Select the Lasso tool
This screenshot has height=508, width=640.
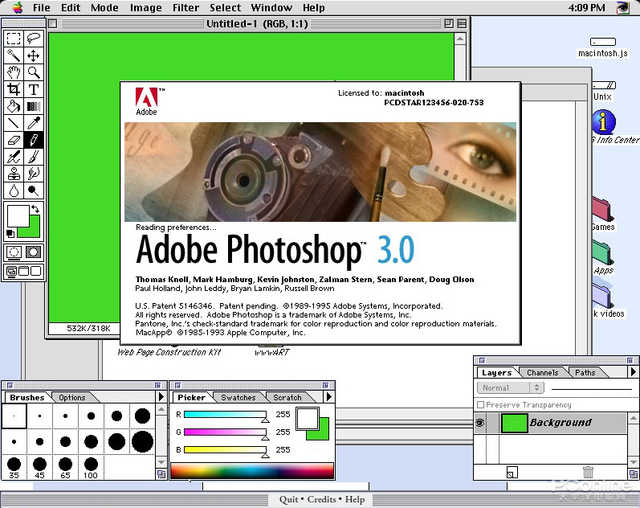(x=33, y=38)
